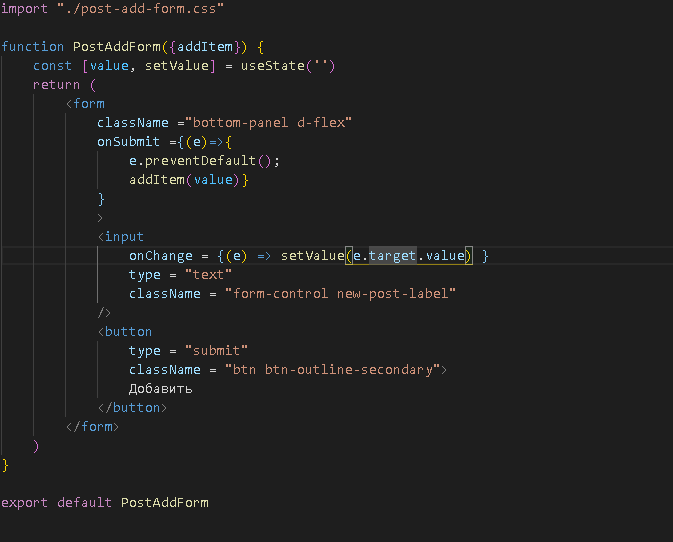Click the return keyword
Image resolution: width=673 pixels, height=542 pixels.
tap(56, 85)
